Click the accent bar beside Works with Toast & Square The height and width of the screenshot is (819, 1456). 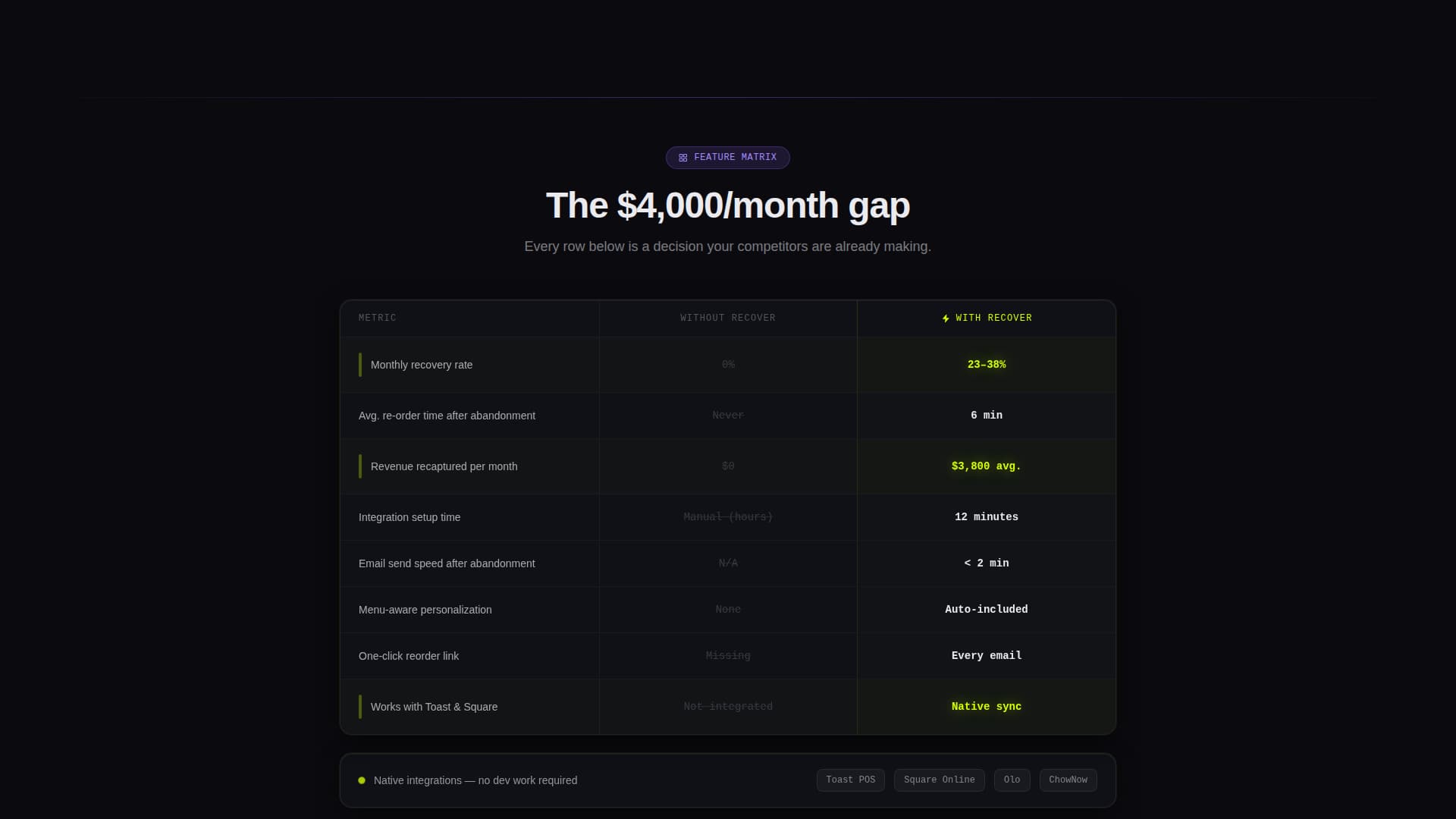[360, 707]
